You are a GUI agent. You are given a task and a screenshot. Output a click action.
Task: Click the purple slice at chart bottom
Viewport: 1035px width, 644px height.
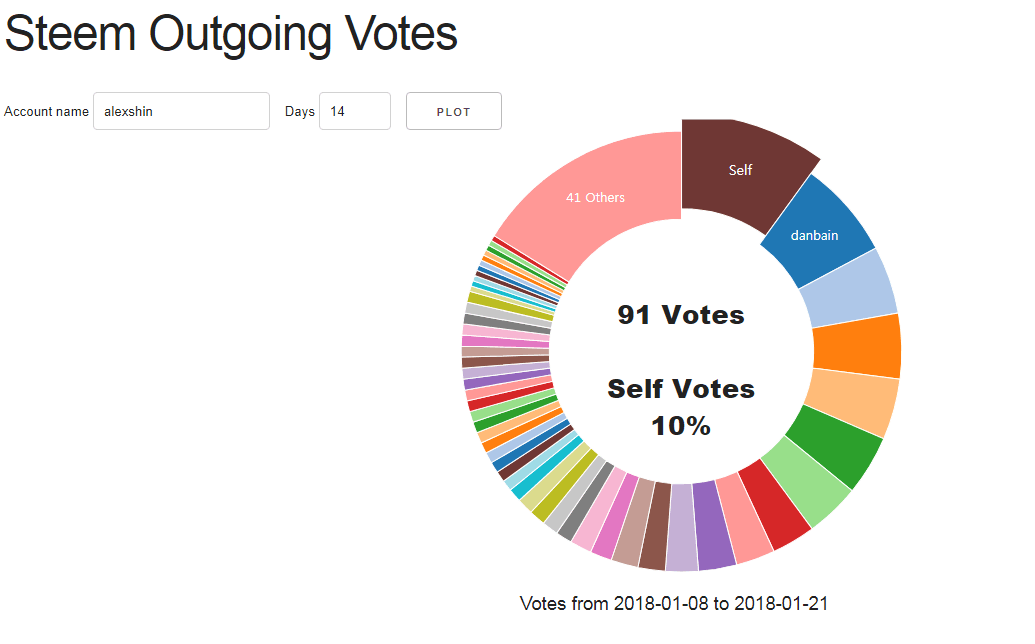pyautogui.click(x=714, y=527)
